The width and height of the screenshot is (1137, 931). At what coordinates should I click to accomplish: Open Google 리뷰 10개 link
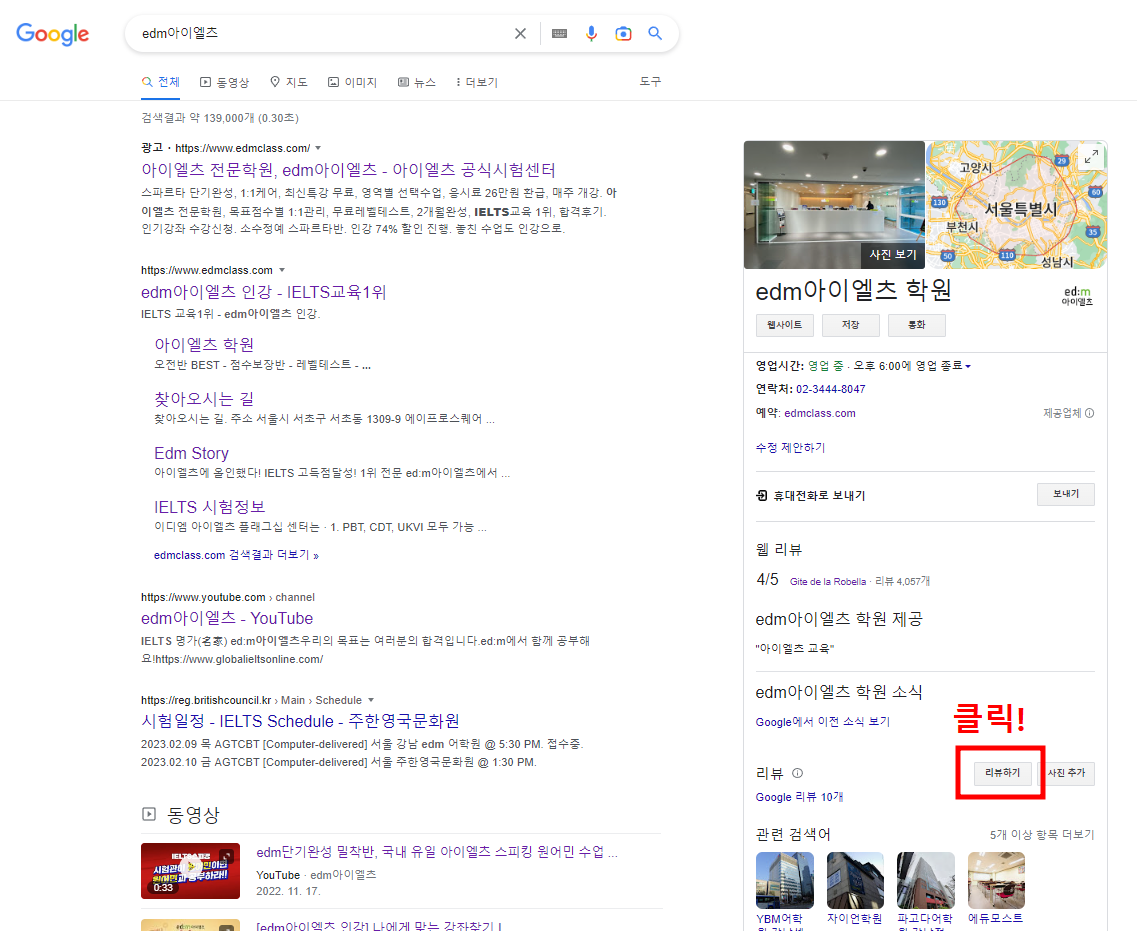point(799,797)
